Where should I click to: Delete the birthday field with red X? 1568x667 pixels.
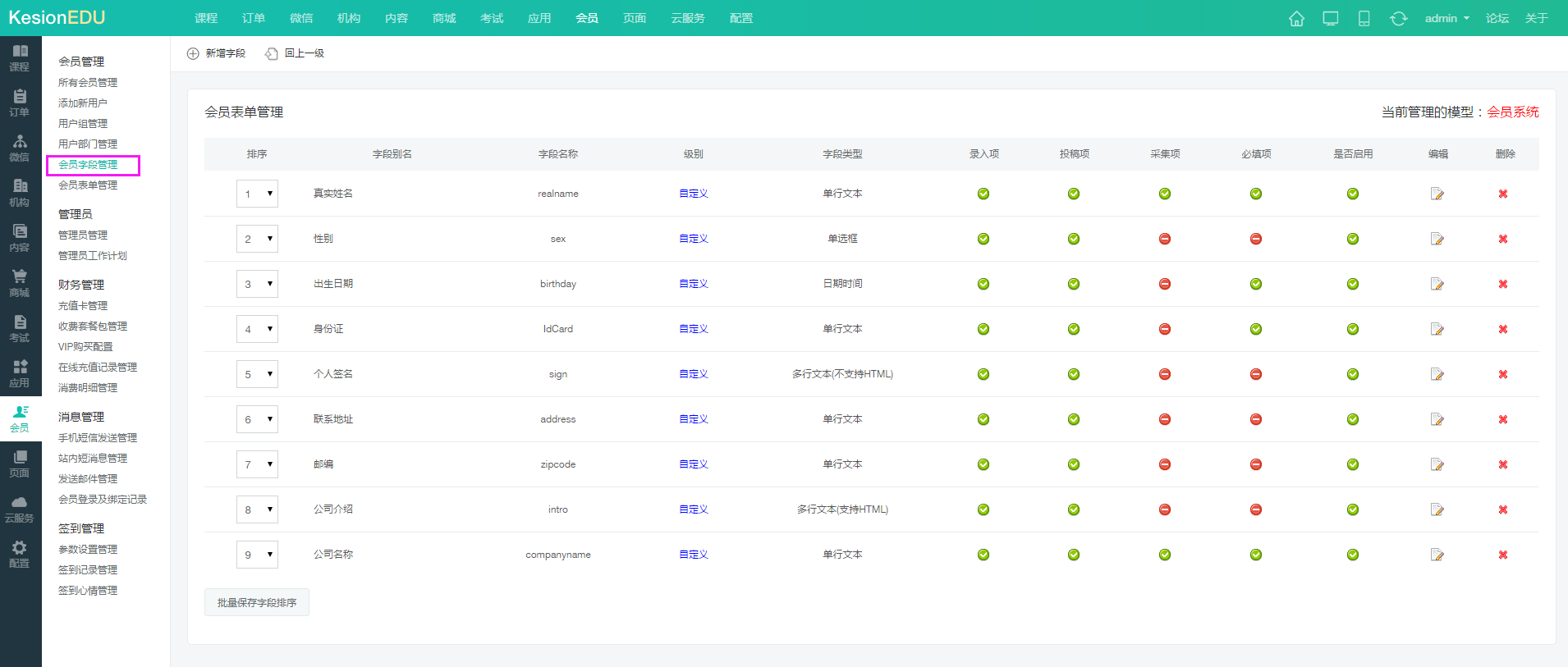[x=1502, y=284]
